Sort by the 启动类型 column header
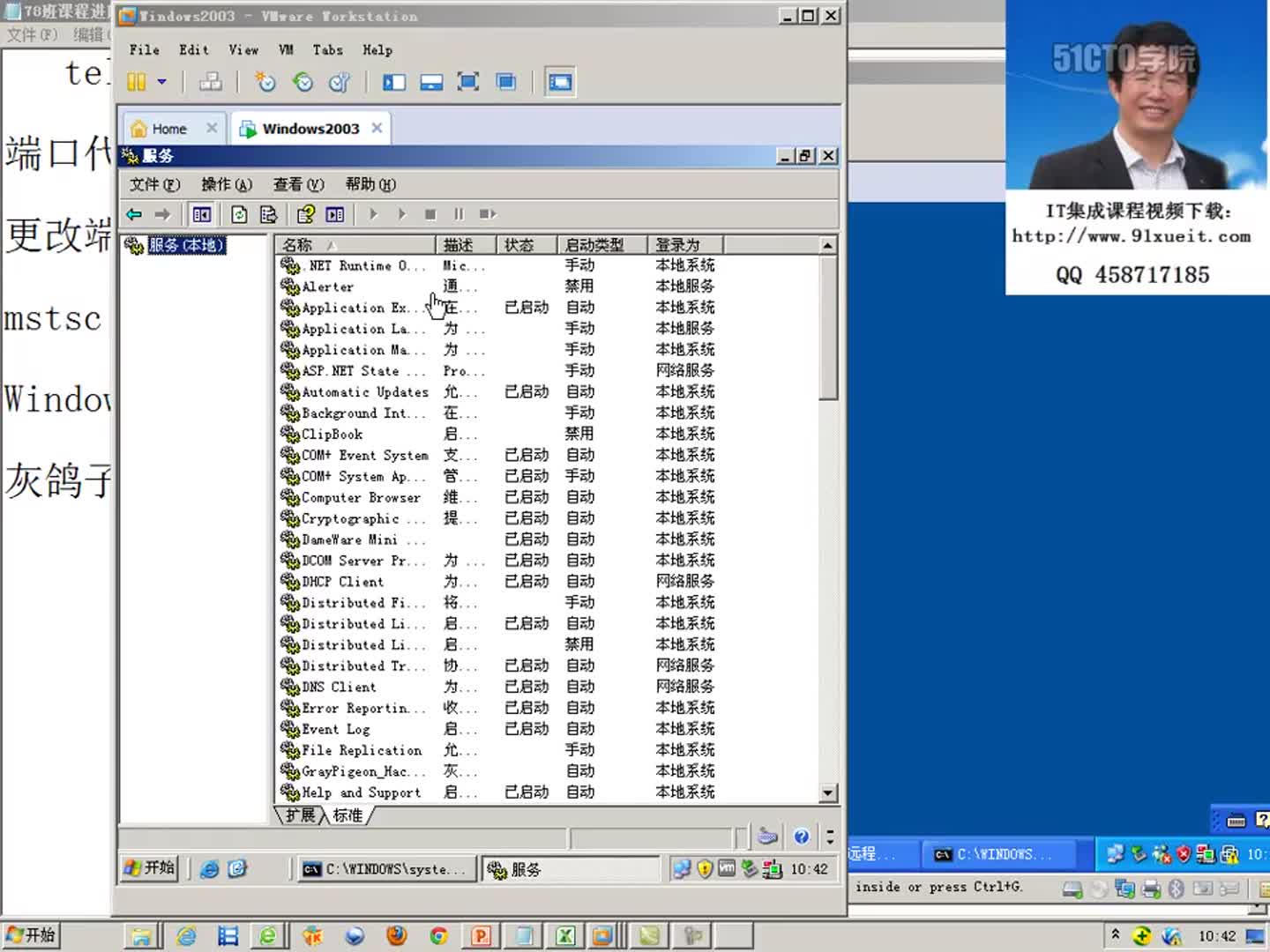The height and width of the screenshot is (952, 1270). 602,244
